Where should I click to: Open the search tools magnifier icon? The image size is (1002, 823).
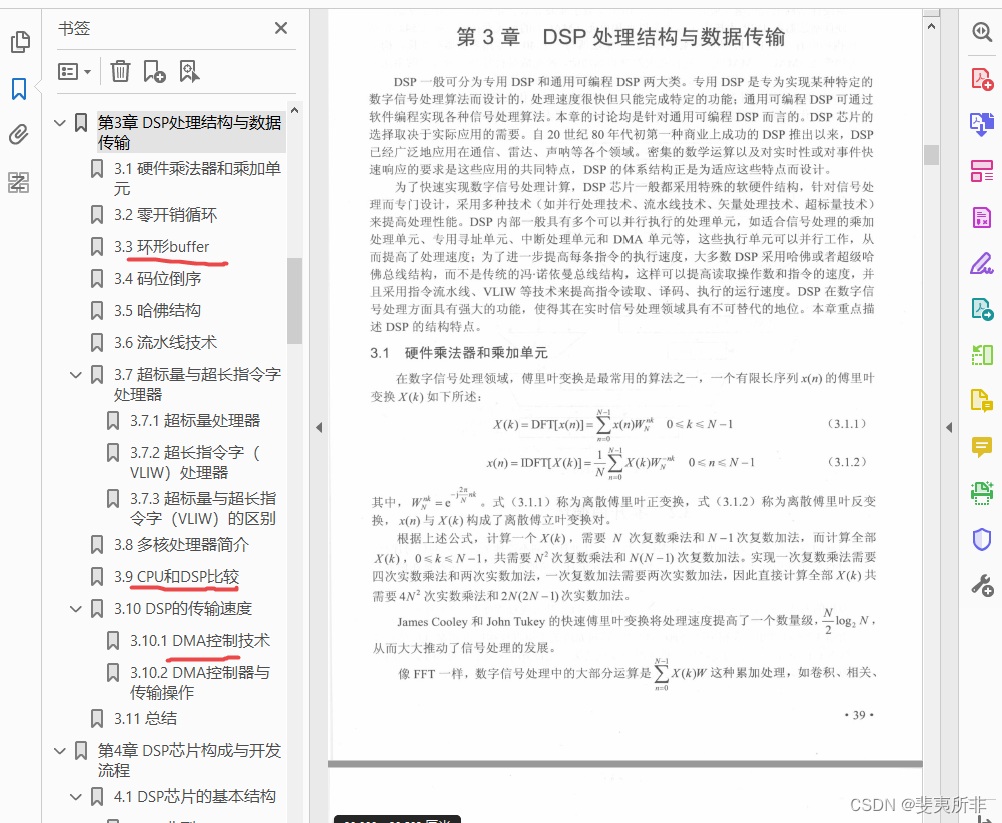pyautogui.click(x=982, y=31)
